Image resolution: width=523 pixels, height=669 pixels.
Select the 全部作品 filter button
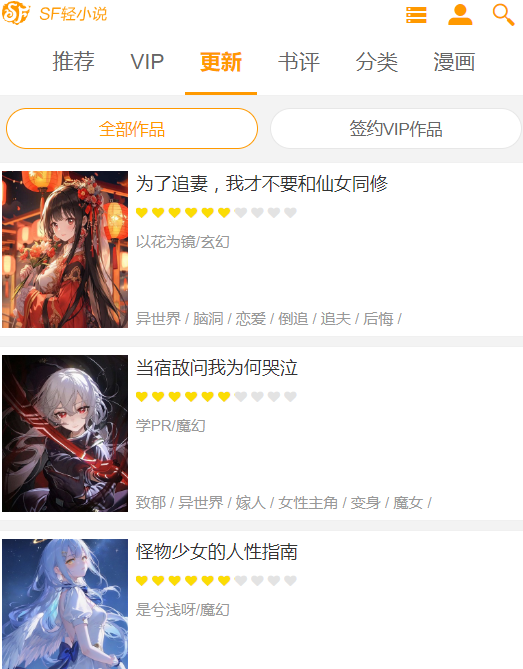[132, 128]
